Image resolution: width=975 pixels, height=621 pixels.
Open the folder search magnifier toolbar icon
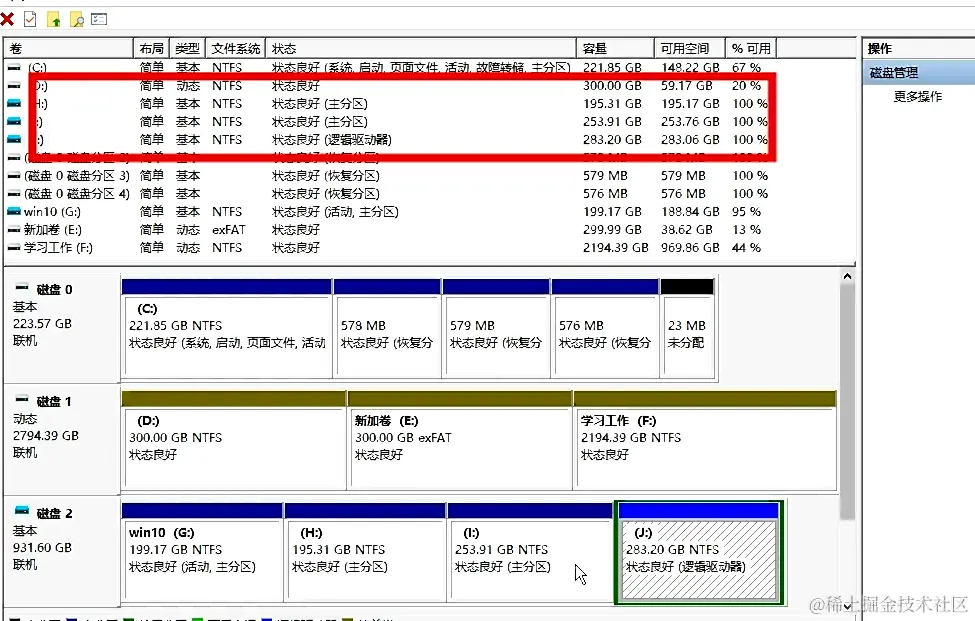[76, 18]
